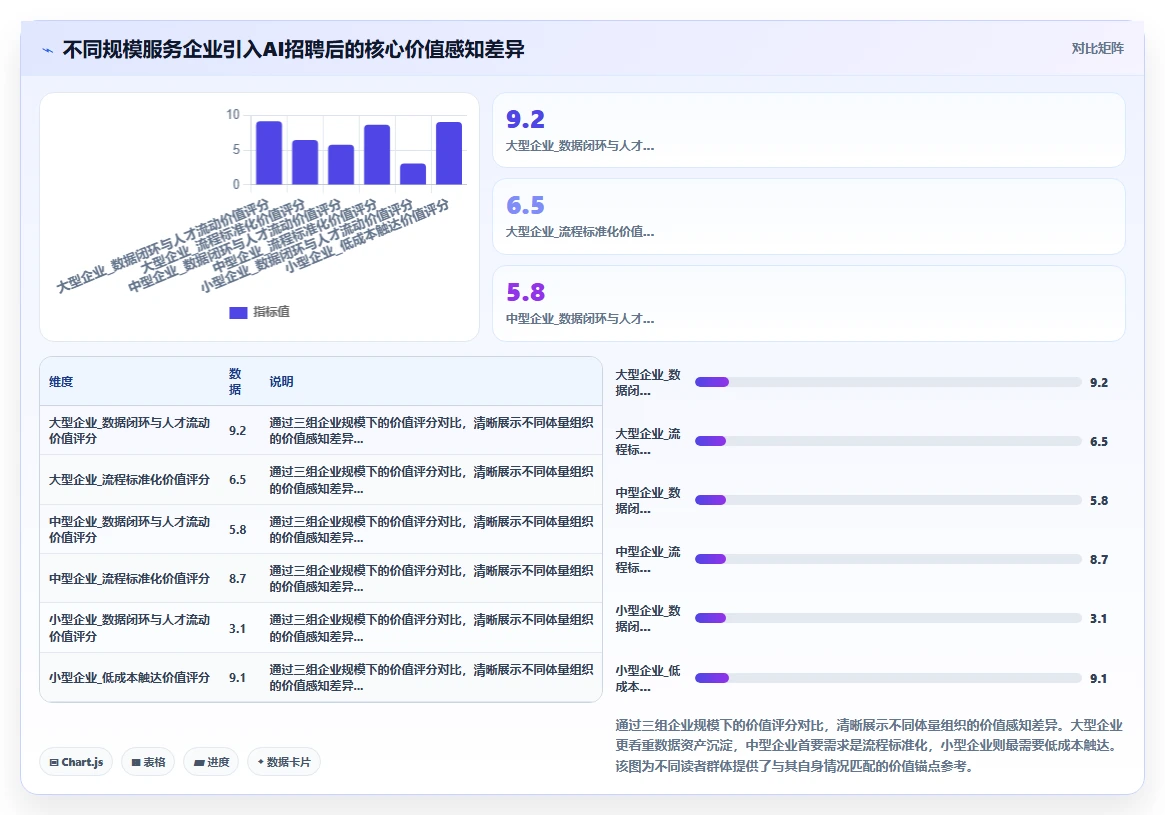The width and height of the screenshot is (1165, 815).
Task: Click the summary paragraph beginning 通过三组企业规模下
Action: (869, 745)
